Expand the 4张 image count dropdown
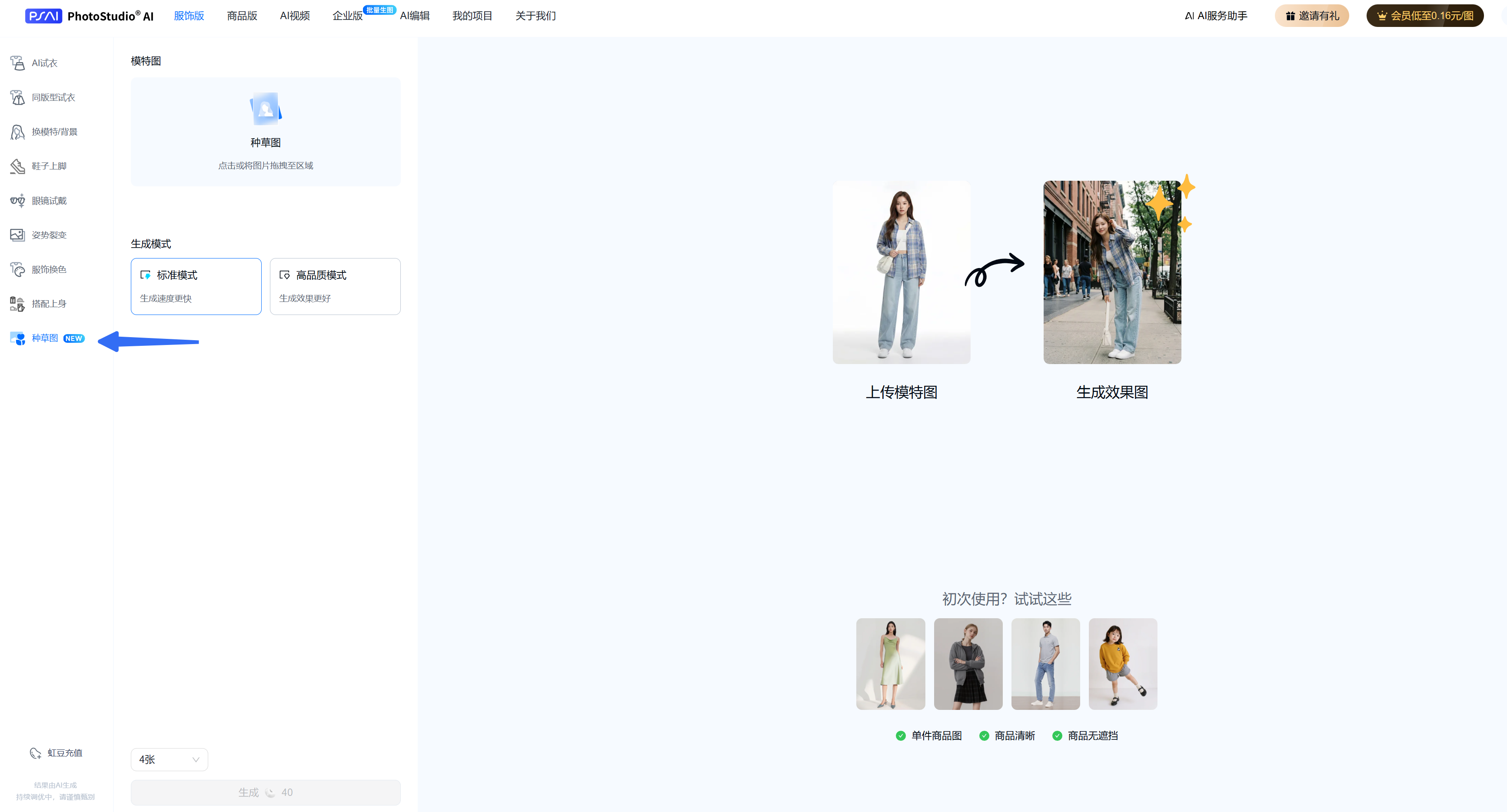This screenshot has height=812, width=1507. pyautogui.click(x=169, y=759)
